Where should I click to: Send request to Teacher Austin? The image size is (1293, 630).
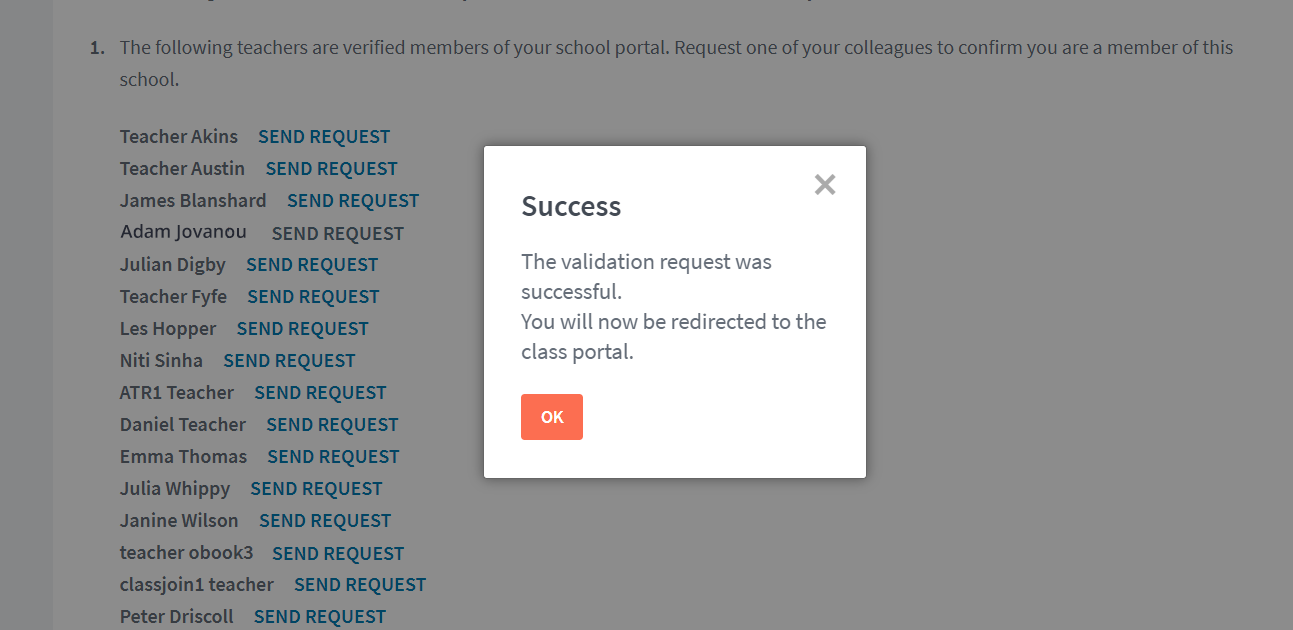[x=331, y=169]
